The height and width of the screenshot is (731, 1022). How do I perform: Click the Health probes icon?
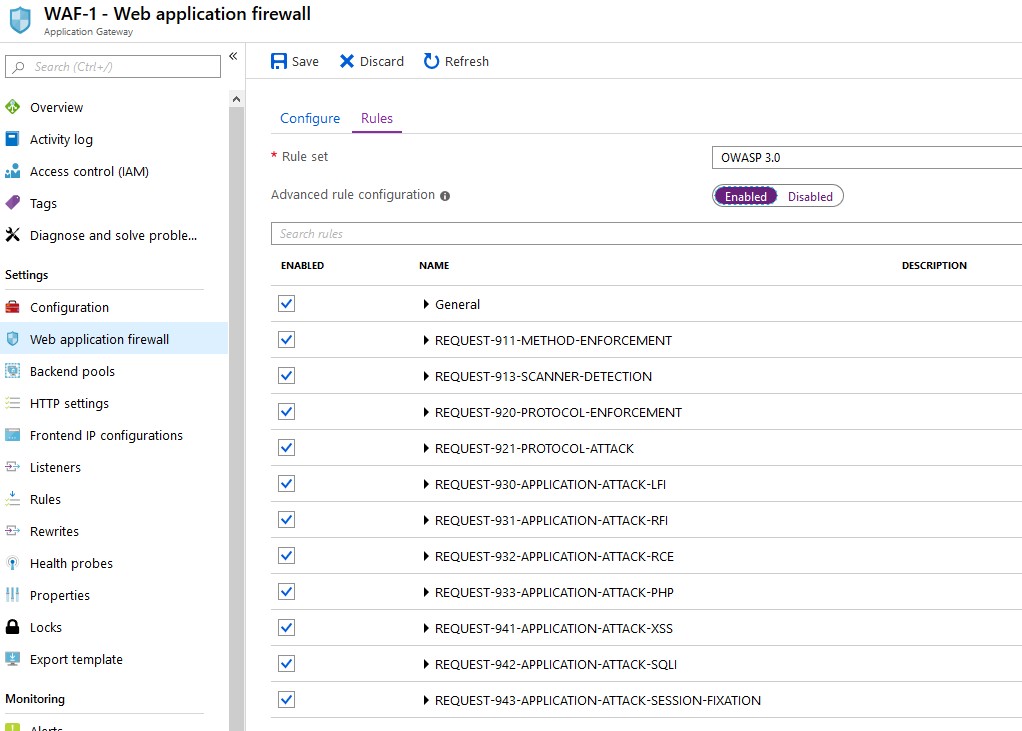[x=12, y=562]
